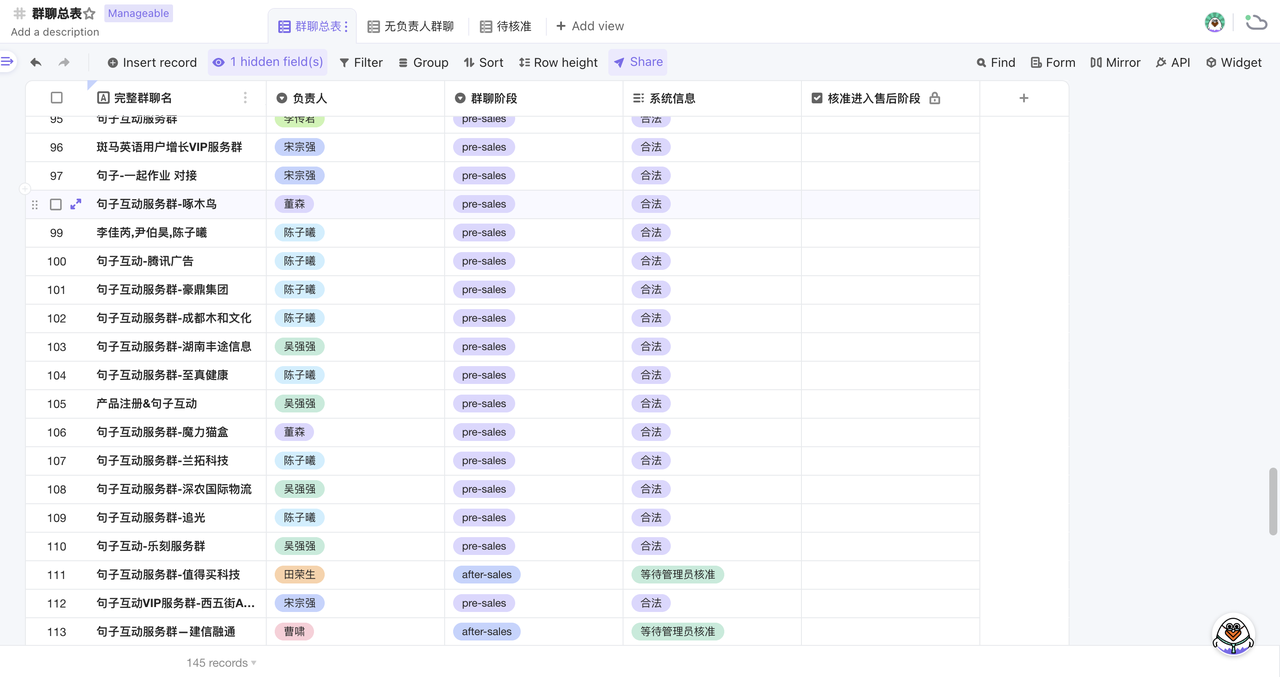Image resolution: width=1280 pixels, height=677 pixels.
Task: Show the 1 hidden field(s)
Action: point(267,62)
